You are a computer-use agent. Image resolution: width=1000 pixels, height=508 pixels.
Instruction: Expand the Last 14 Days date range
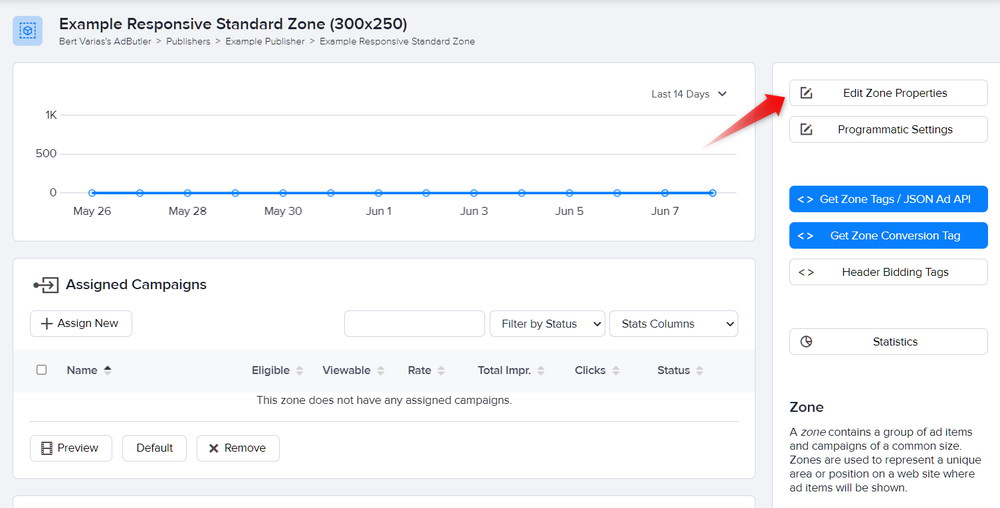(x=689, y=94)
